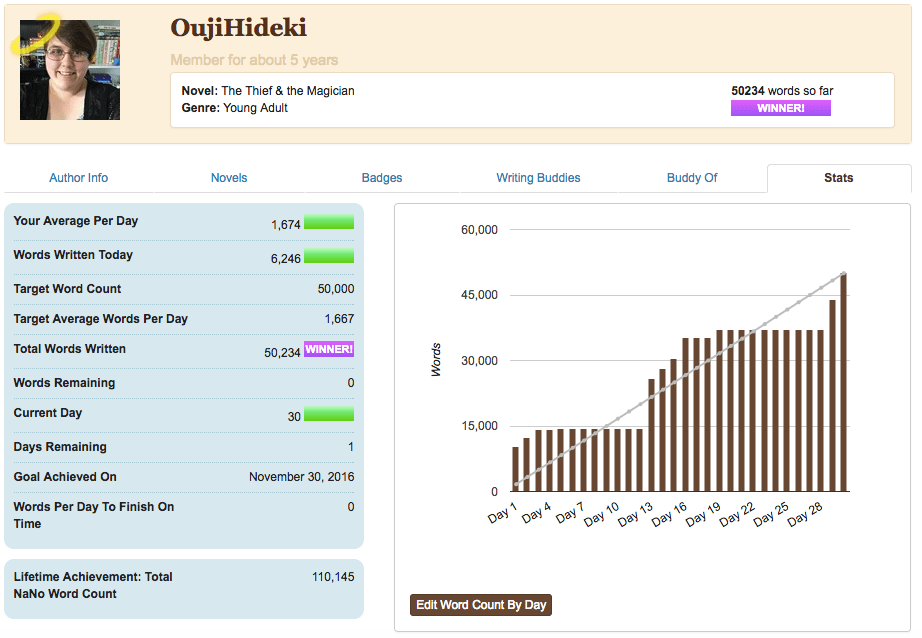Go to the Badges tab
The image size is (922, 638).
[x=382, y=178]
